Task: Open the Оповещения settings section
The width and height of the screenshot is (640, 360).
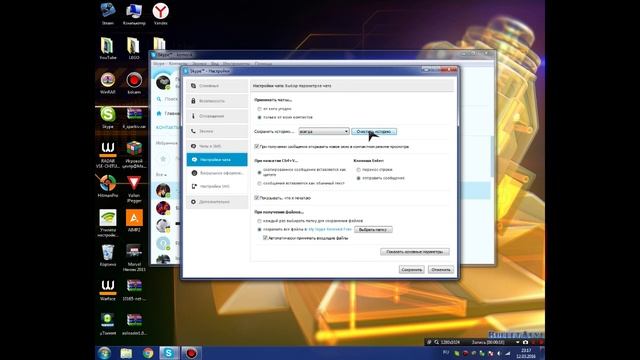Action: tap(217, 116)
